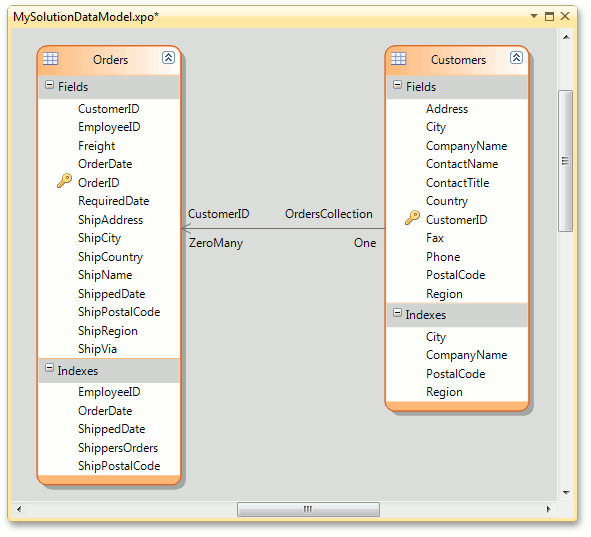The height and width of the screenshot is (537, 591).
Task: Close the MySolutionDataModel.xpo document
Action: coord(565,16)
